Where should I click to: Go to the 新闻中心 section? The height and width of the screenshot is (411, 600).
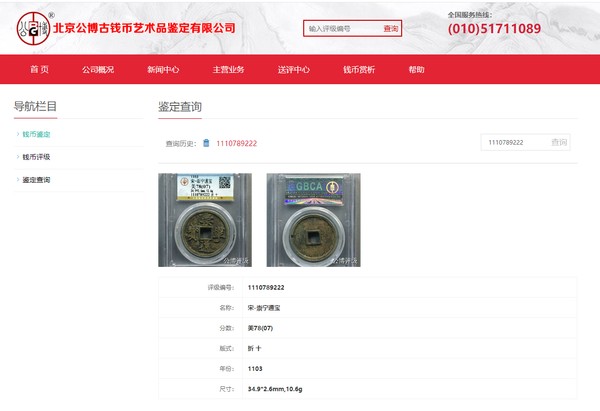[x=163, y=70]
